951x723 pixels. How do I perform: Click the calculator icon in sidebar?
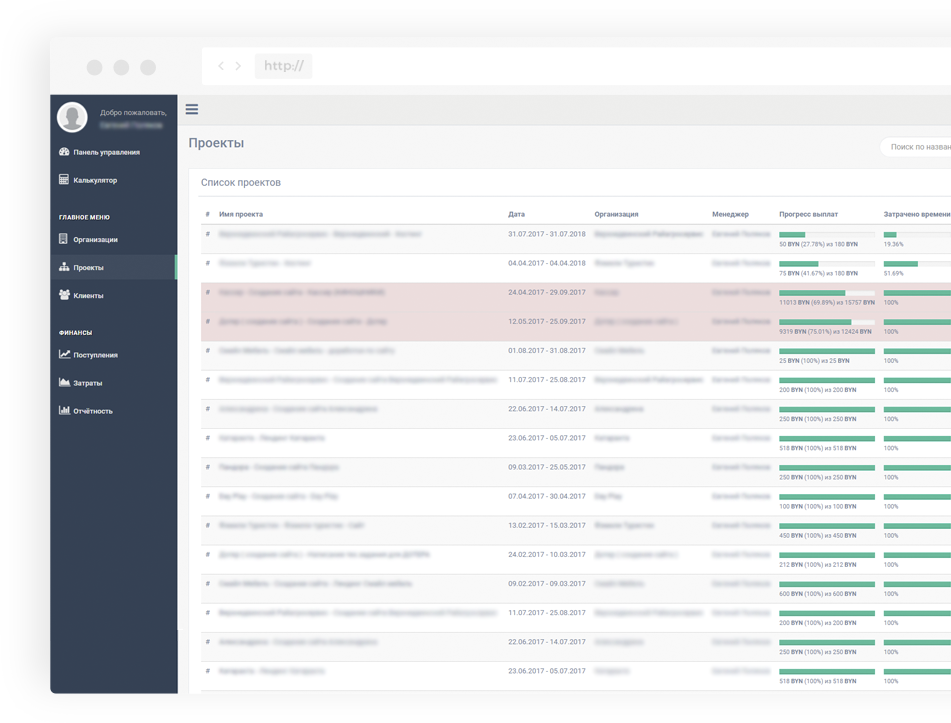[64, 180]
